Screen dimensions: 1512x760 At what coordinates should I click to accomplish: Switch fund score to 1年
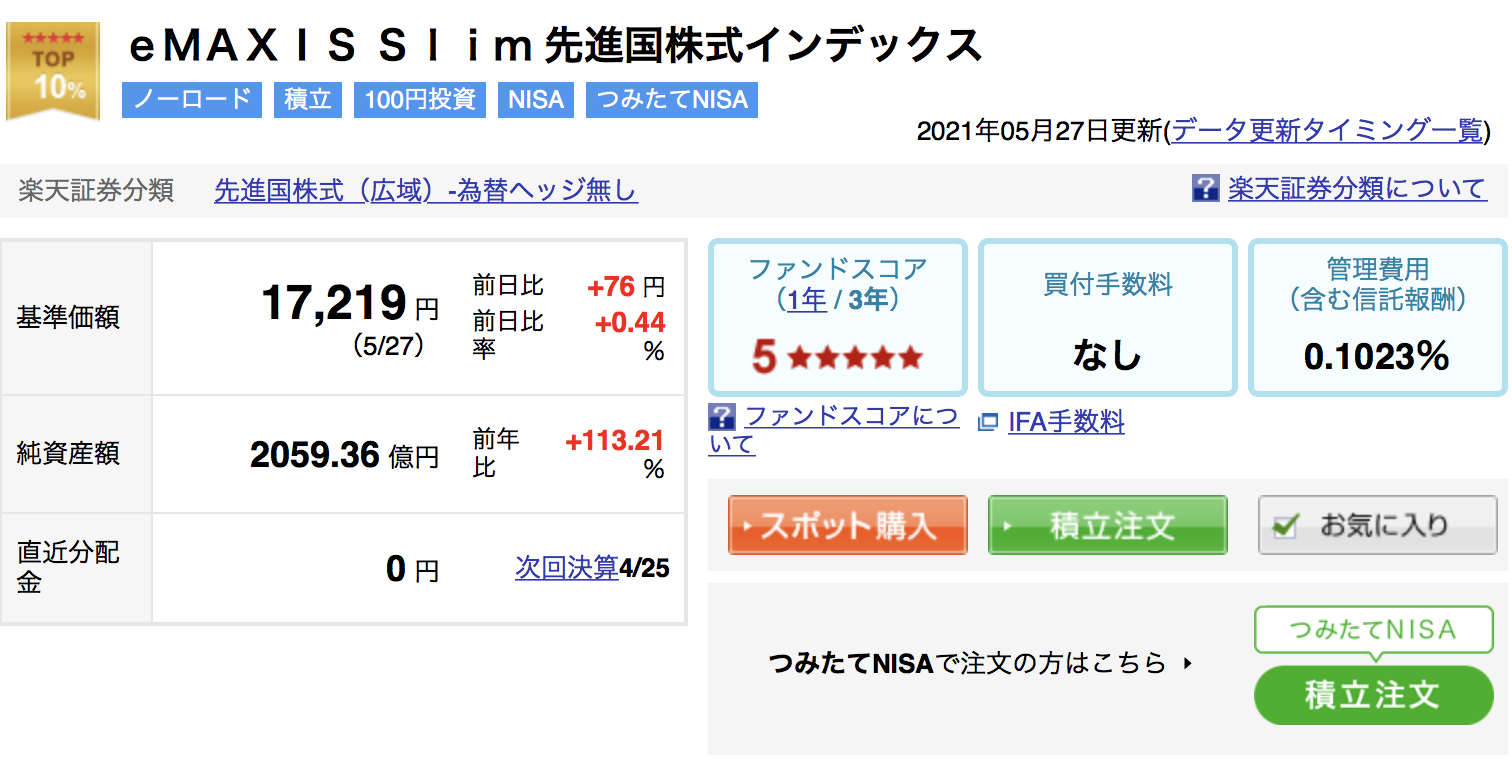tap(807, 299)
